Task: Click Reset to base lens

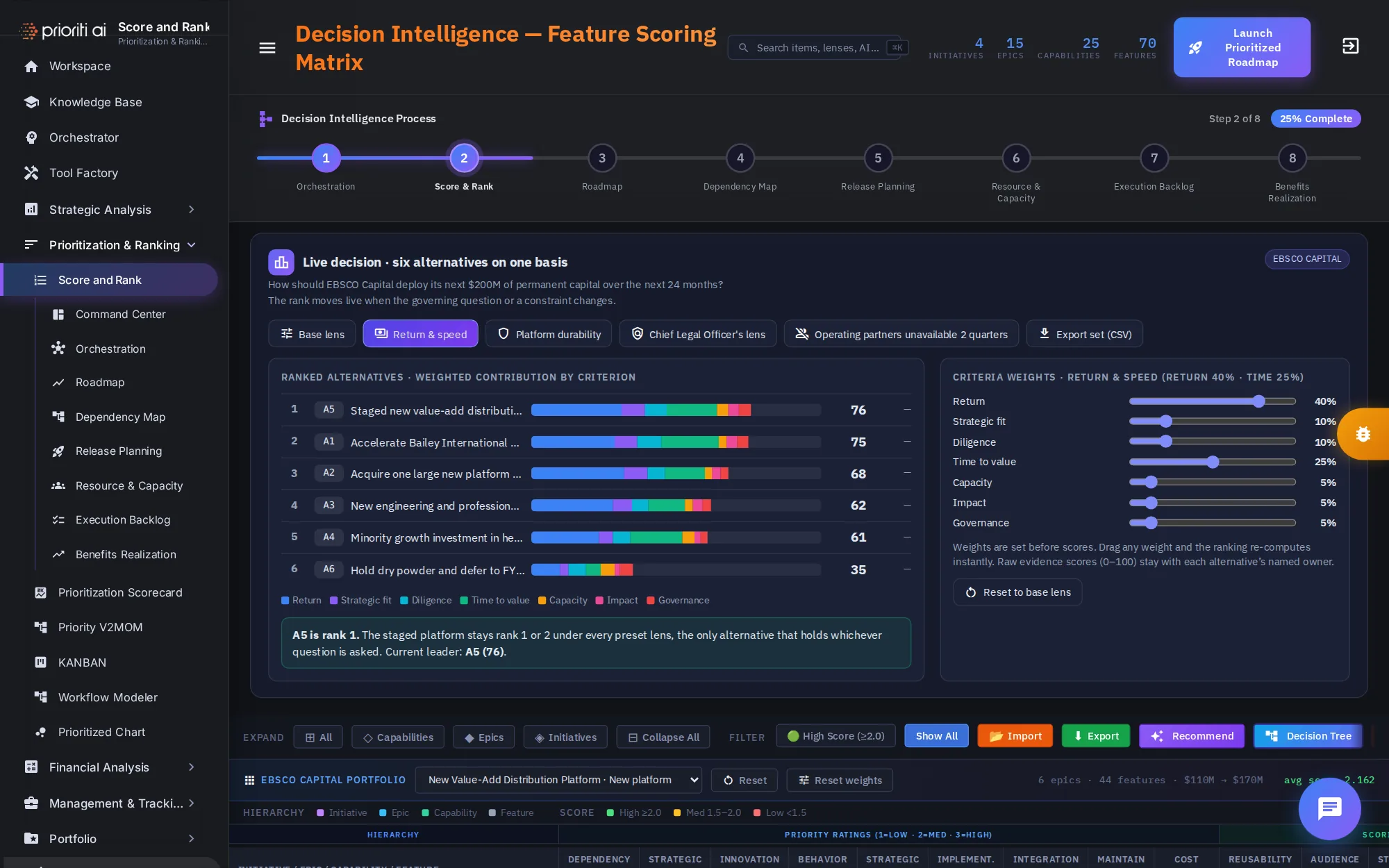Action: point(1017,592)
